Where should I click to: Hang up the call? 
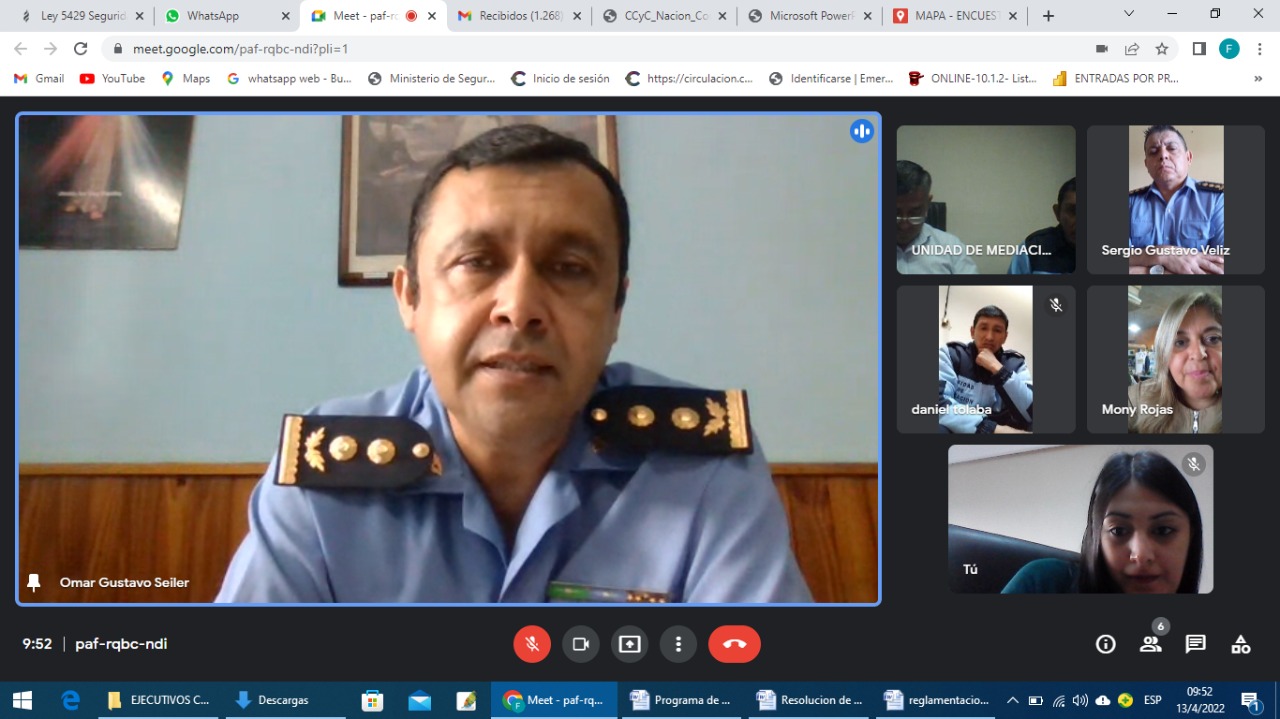pos(734,644)
